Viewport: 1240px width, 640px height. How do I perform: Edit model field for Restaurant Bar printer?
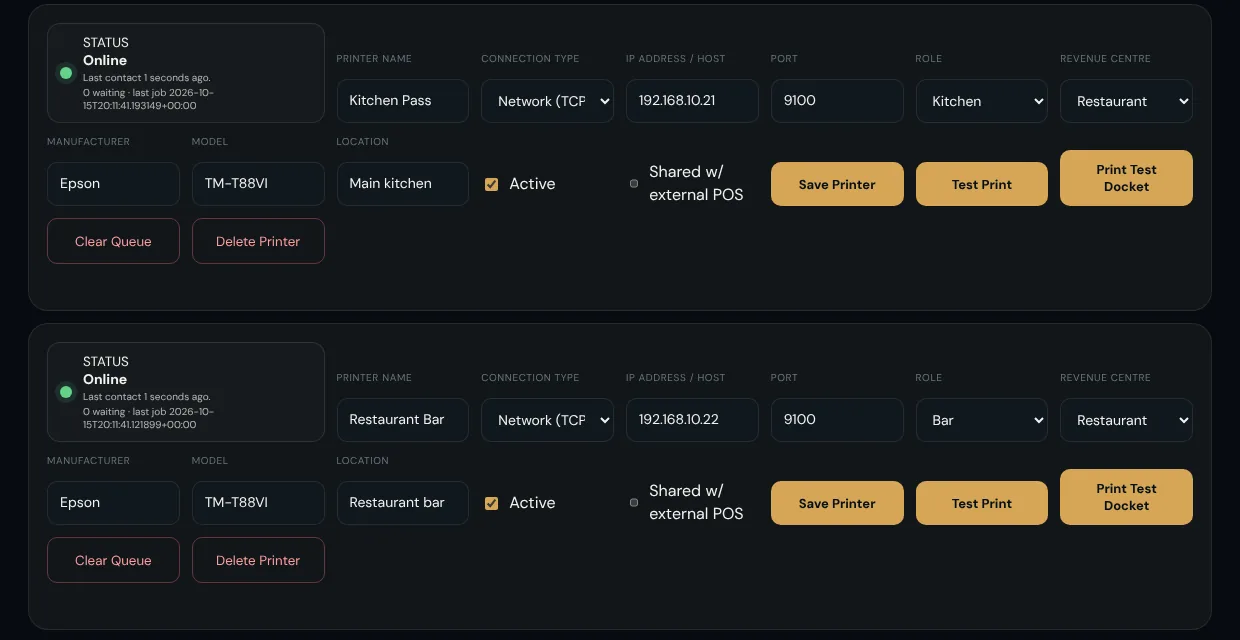point(258,503)
